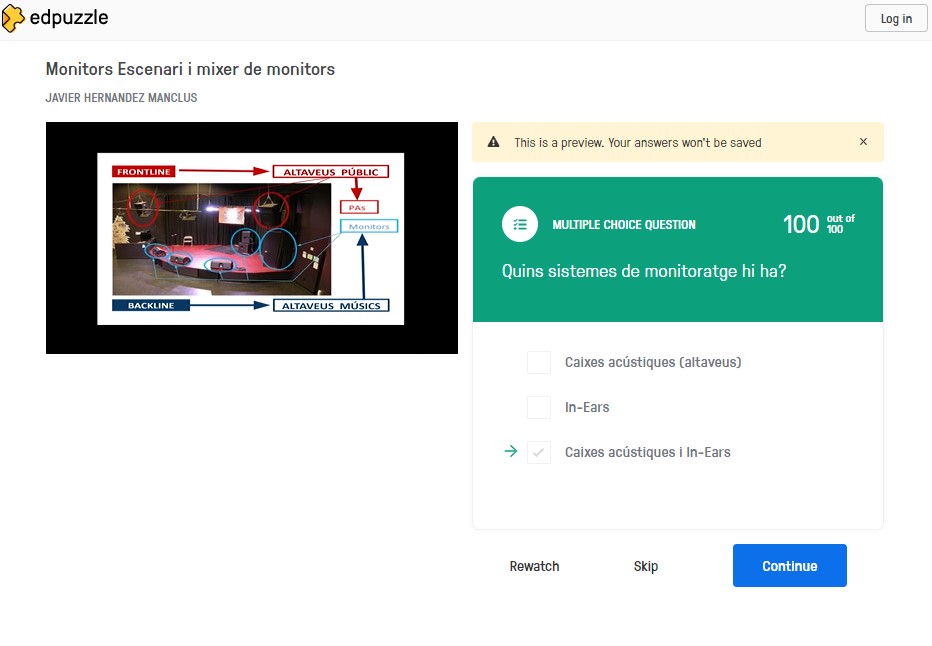Click the edpuzzle puzzle-piece logo icon
Viewport: 932px width, 646px height.
point(15,18)
